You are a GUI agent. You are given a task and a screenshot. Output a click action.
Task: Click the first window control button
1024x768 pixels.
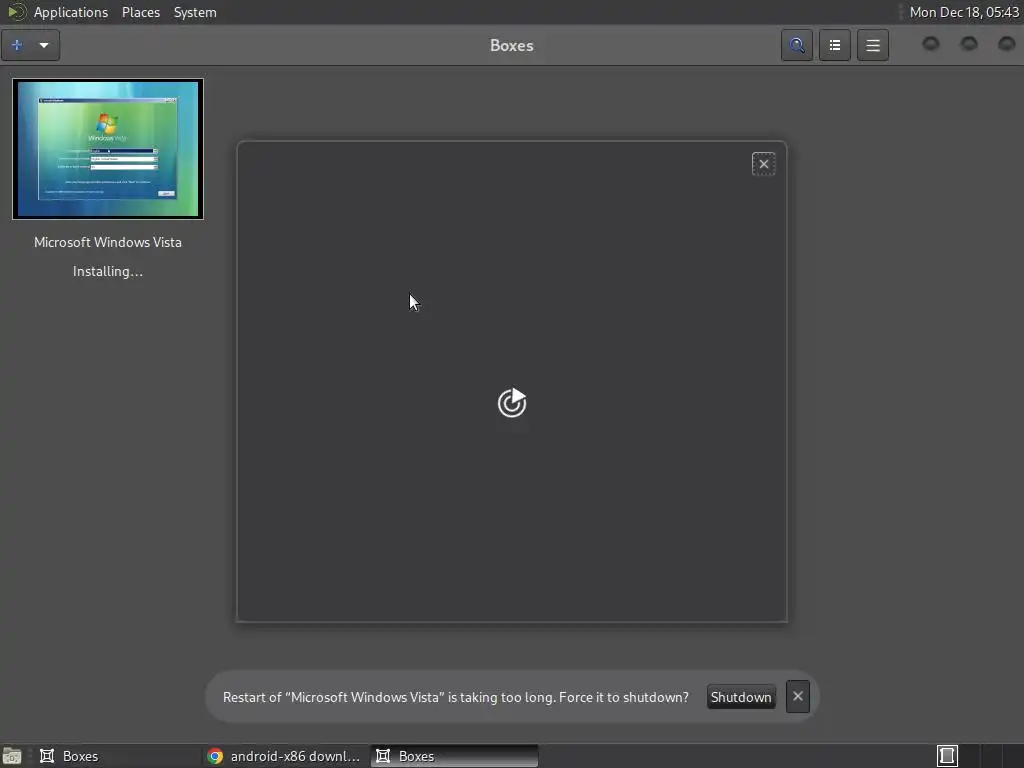point(931,44)
